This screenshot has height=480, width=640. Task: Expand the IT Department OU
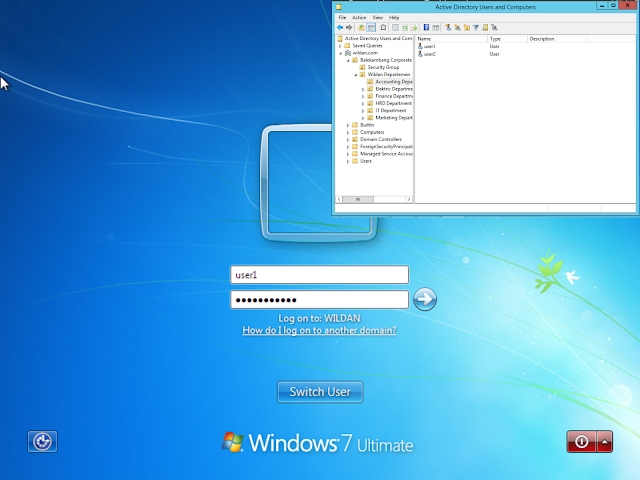click(363, 111)
